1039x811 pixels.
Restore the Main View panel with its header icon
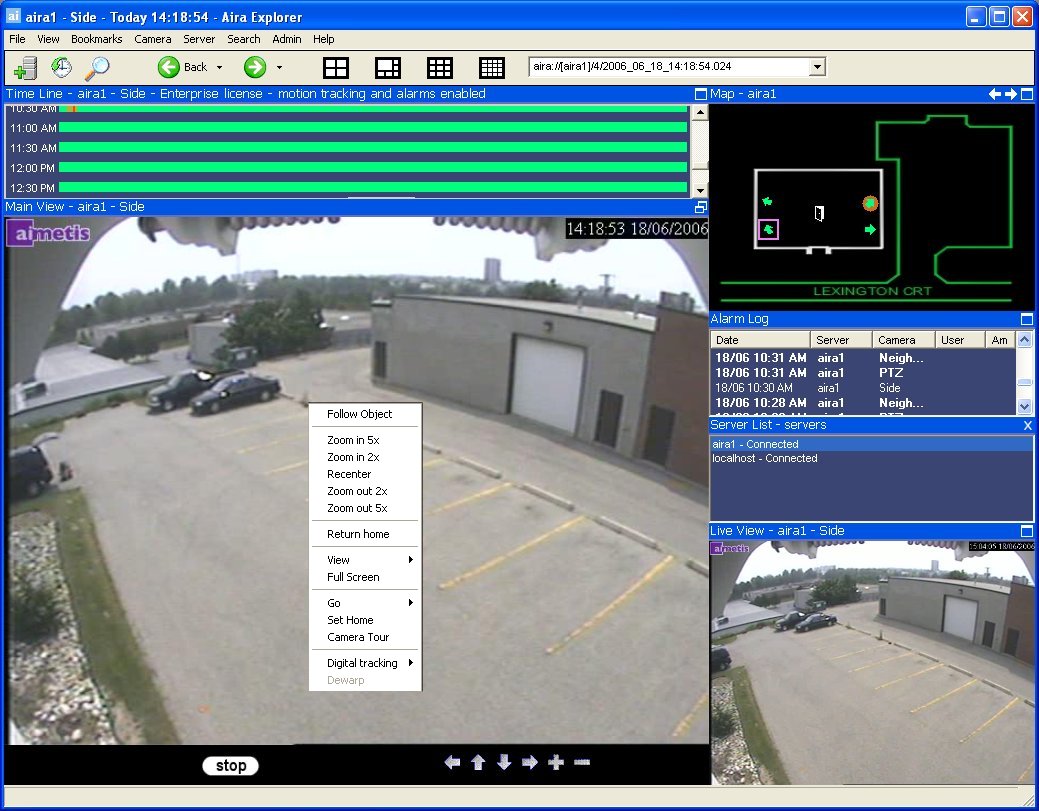(700, 207)
